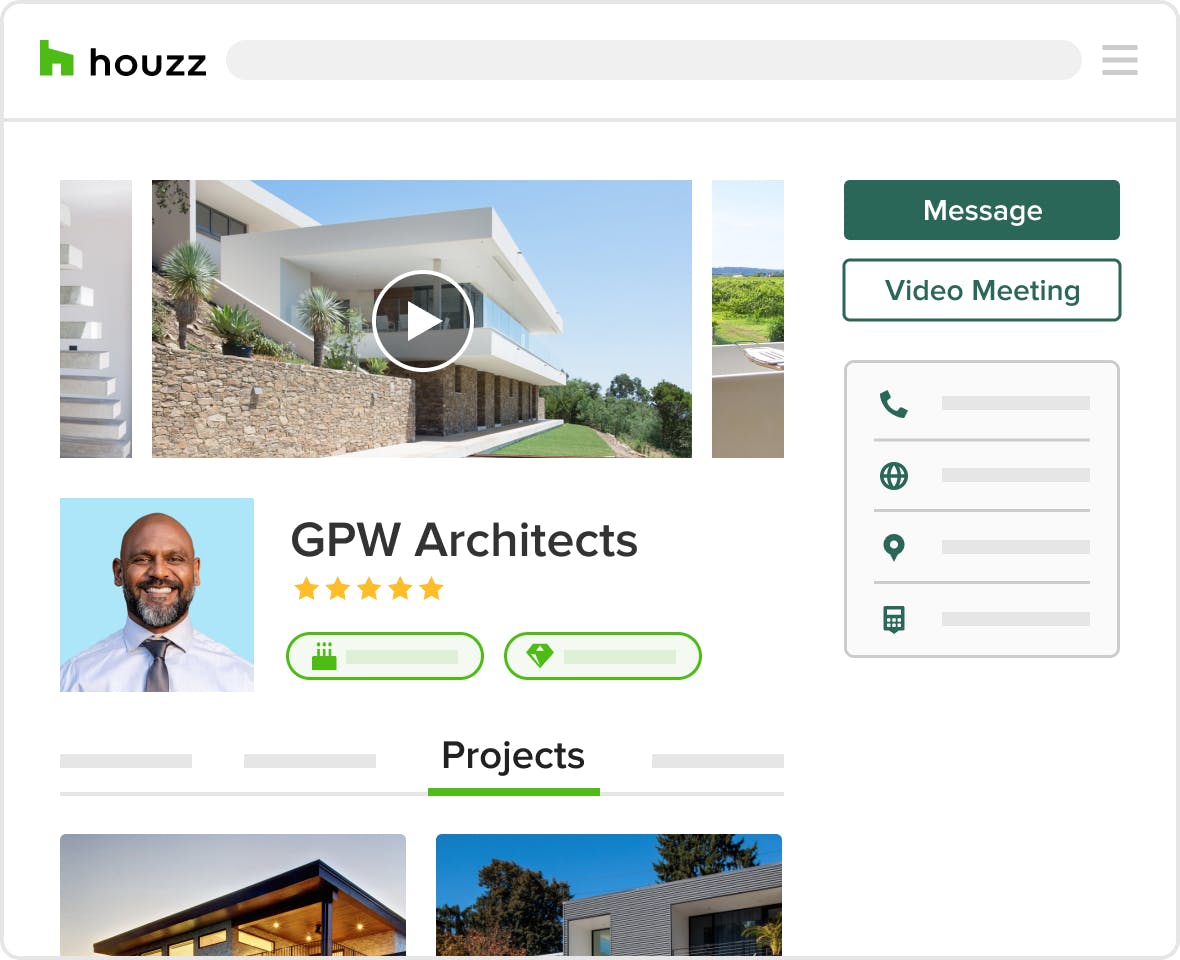Image resolution: width=1180 pixels, height=960 pixels.
Task: Switch to the Projects tab
Action: [x=513, y=755]
